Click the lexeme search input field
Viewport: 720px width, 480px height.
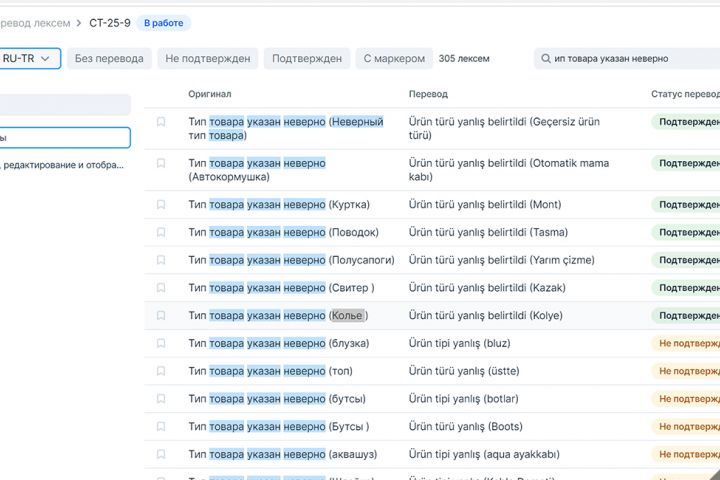pos(630,59)
